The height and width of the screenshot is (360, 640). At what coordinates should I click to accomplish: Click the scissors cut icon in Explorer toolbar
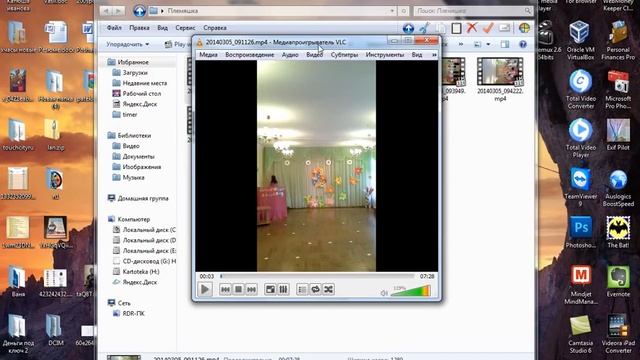[424, 28]
